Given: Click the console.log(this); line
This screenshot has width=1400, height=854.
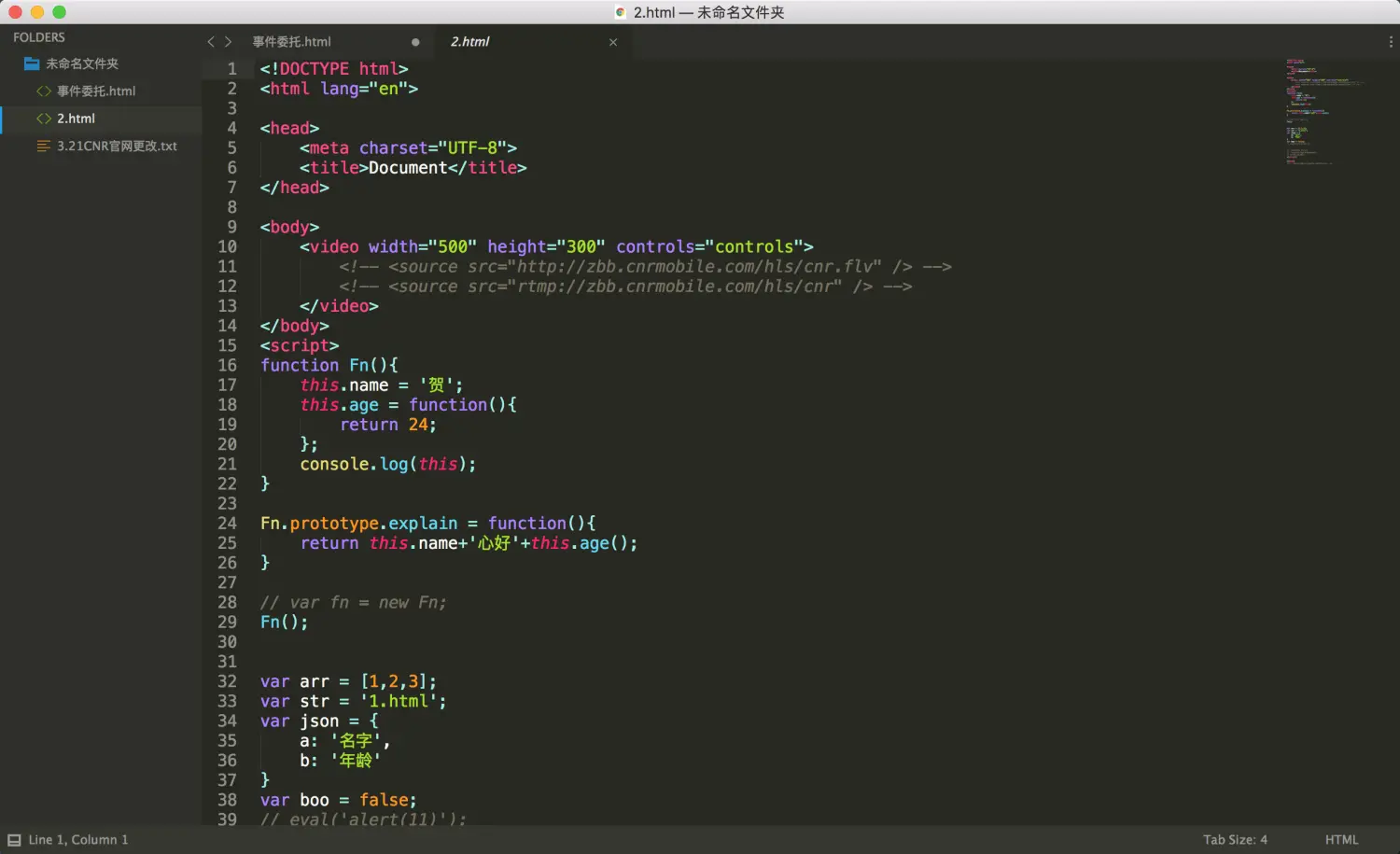Looking at the screenshot, I should [388, 464].
